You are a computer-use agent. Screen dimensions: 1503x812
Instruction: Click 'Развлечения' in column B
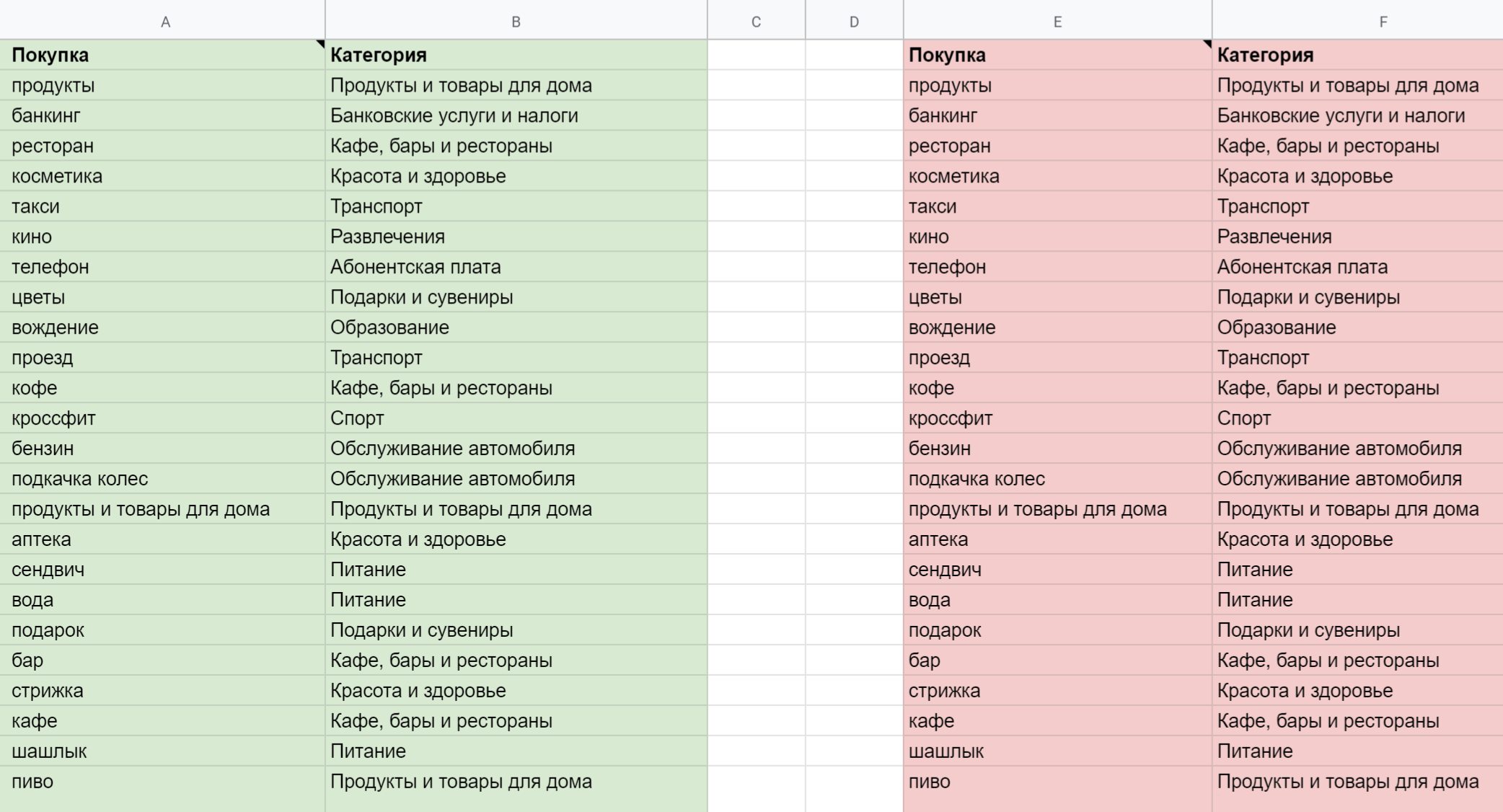coord(516,237)
